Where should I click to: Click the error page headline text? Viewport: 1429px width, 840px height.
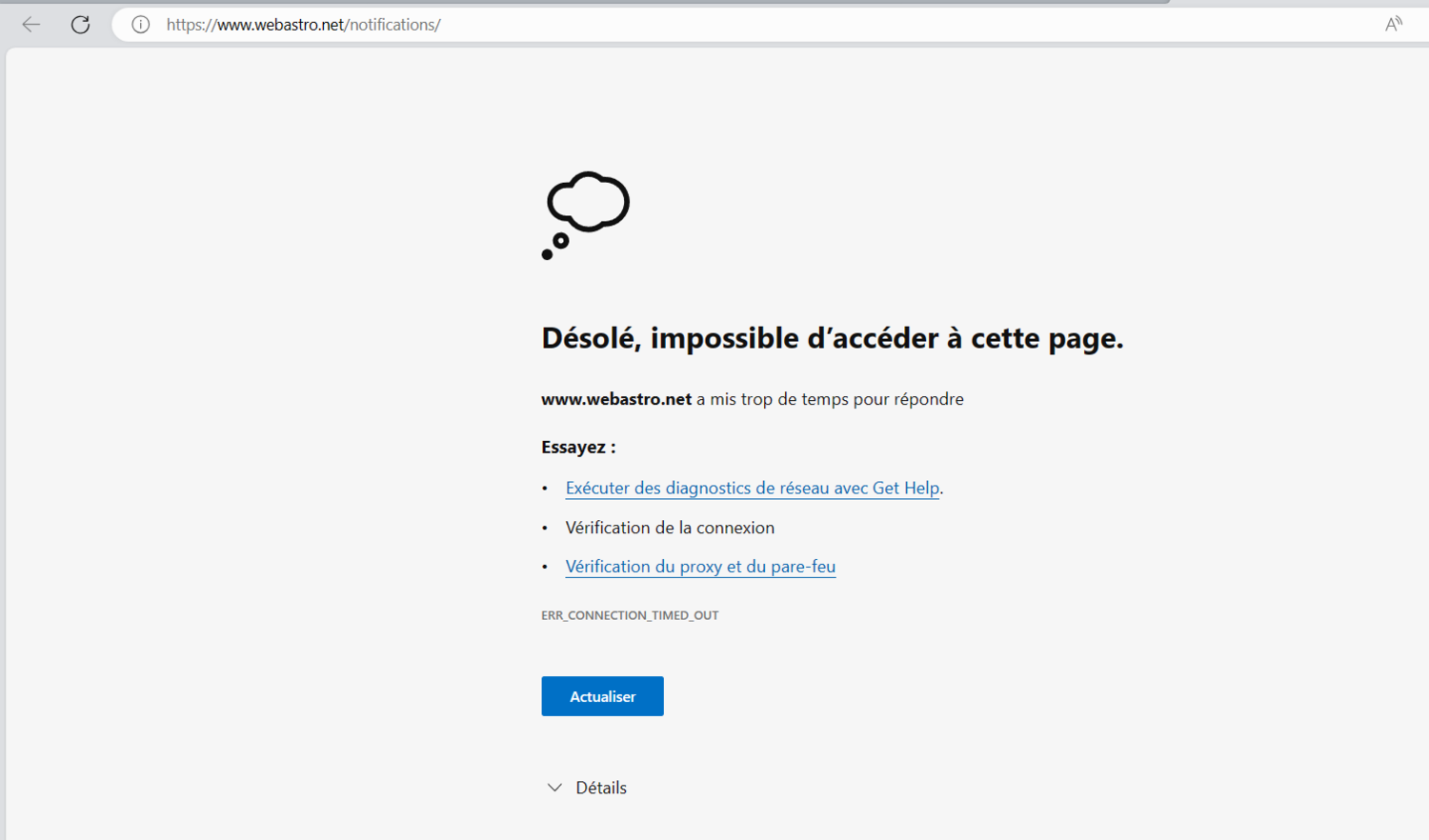tap(833, 338)
